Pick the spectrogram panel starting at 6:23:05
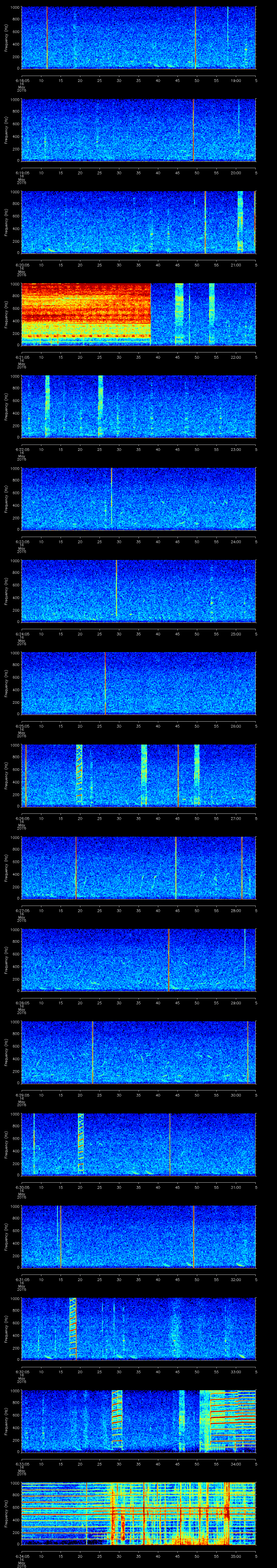277x1568 pixels. coord(139,499)
